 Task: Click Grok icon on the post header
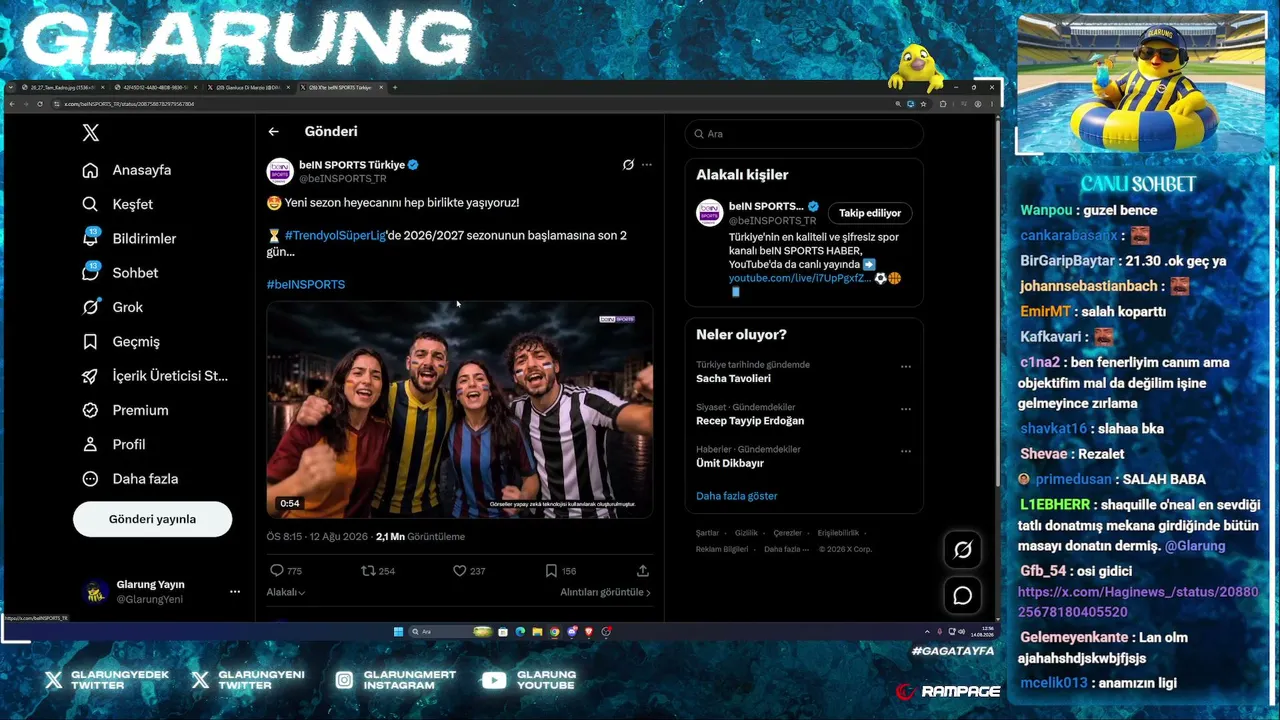(628, 165)
